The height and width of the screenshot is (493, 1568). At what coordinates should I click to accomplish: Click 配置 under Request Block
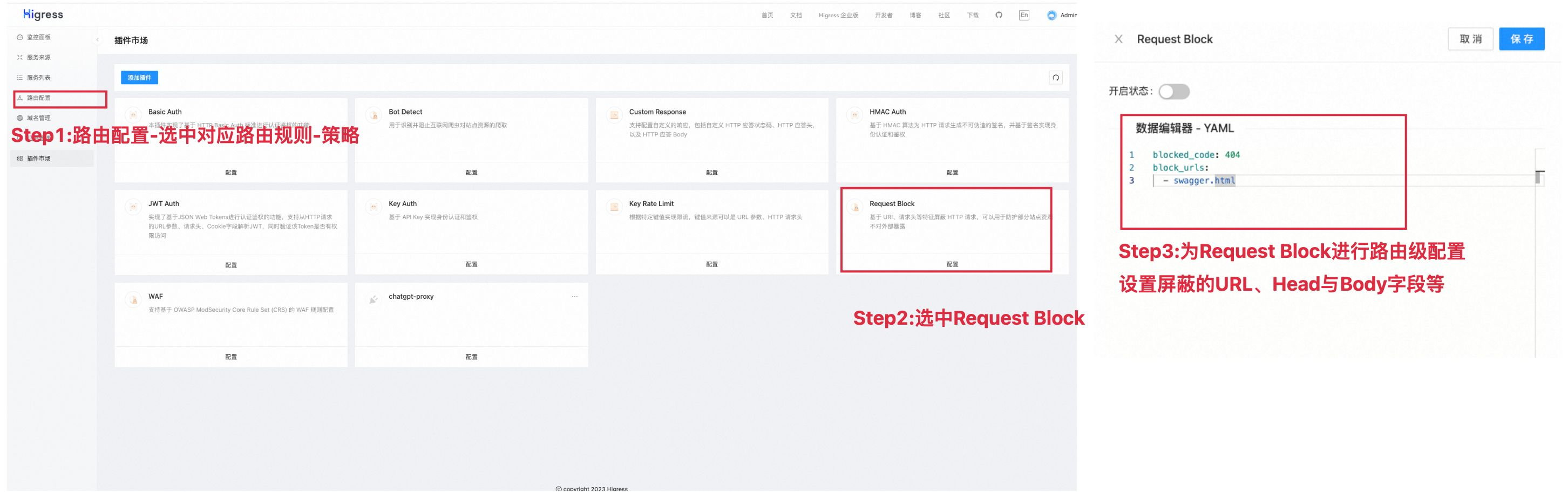point(953,264)
